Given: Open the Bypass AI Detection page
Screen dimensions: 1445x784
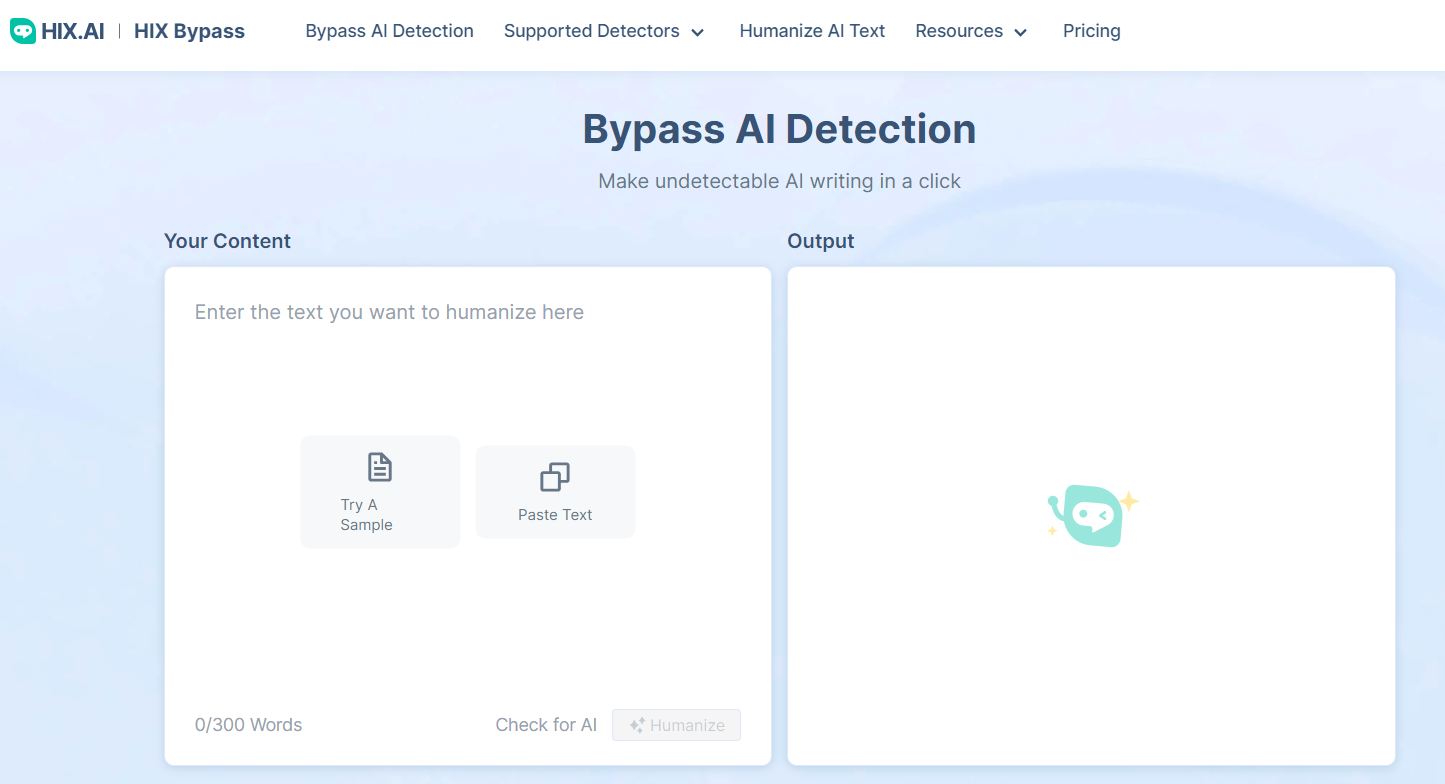Looking at the screenshot, I should point(389,31).
